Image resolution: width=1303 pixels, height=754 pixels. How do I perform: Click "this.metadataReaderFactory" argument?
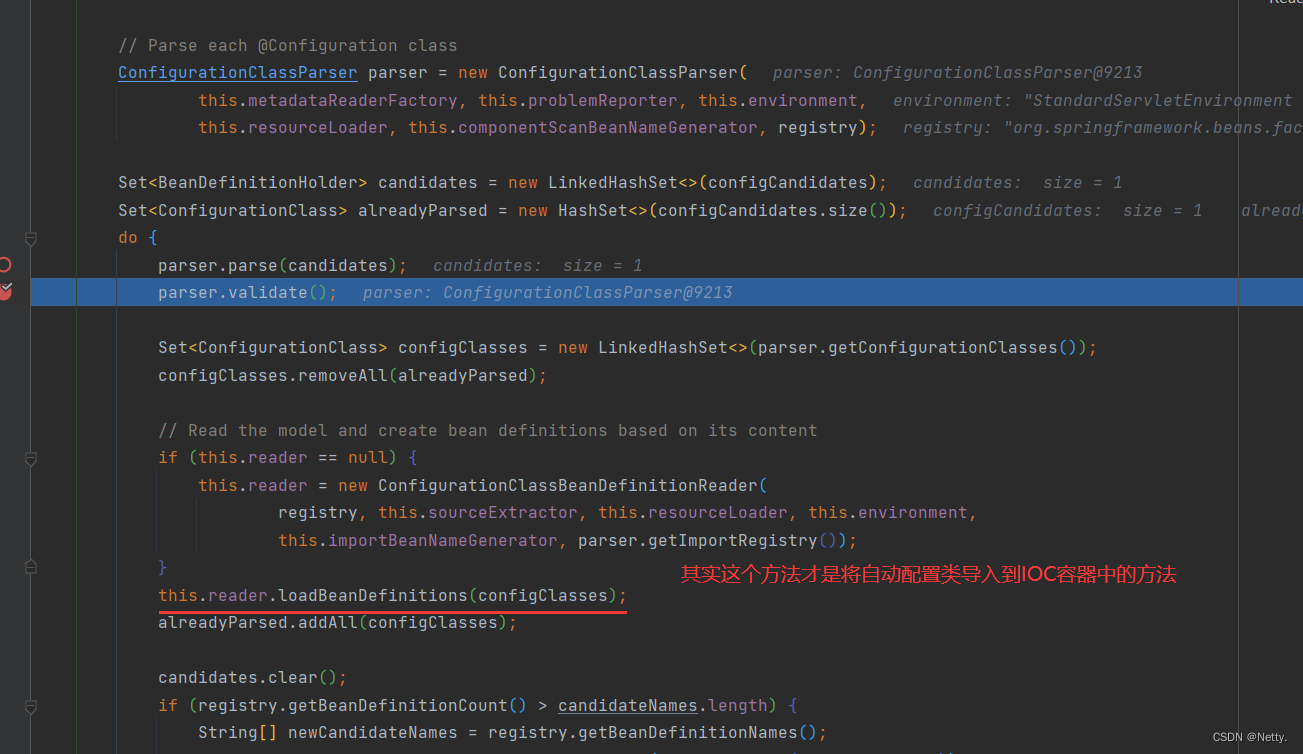tap(328, 100)
